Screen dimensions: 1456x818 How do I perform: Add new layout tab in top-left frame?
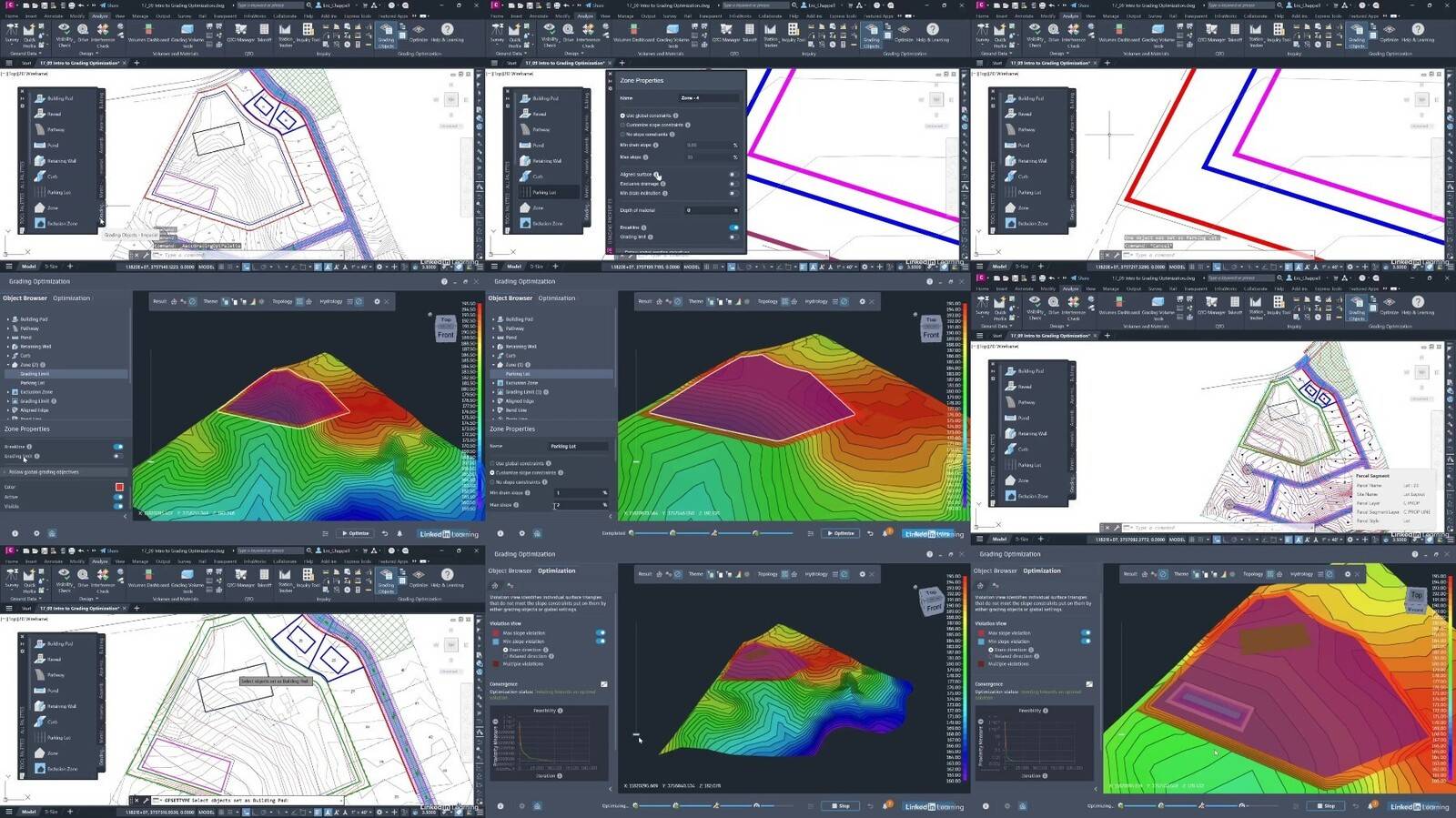click(x=70, y=267)
